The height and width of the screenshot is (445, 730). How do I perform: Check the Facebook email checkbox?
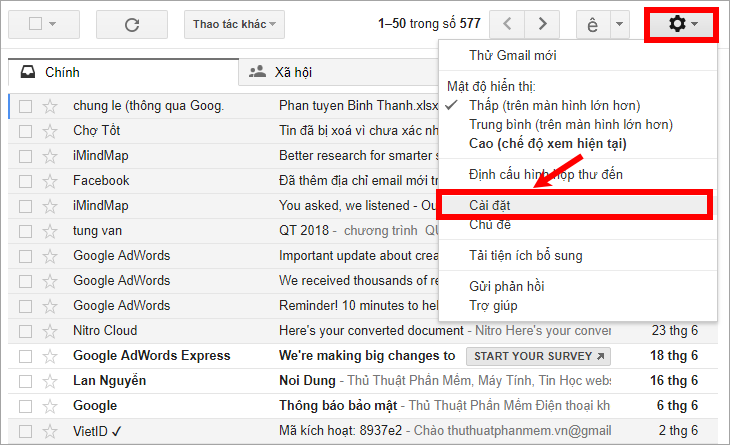point(26,181)
